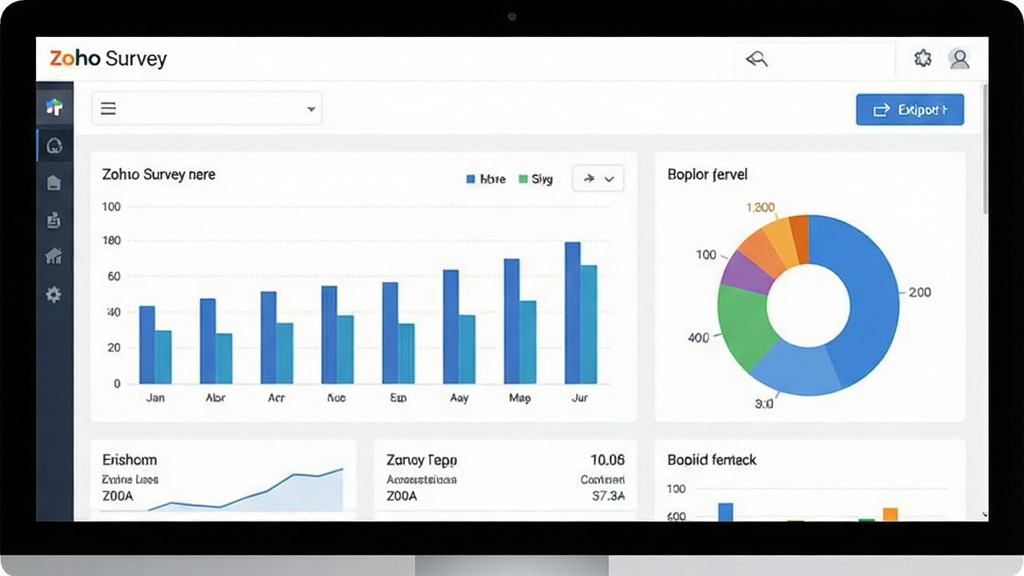Click the Zoho Survey logo
This screenshot has height=576, width=1024.
108,58
